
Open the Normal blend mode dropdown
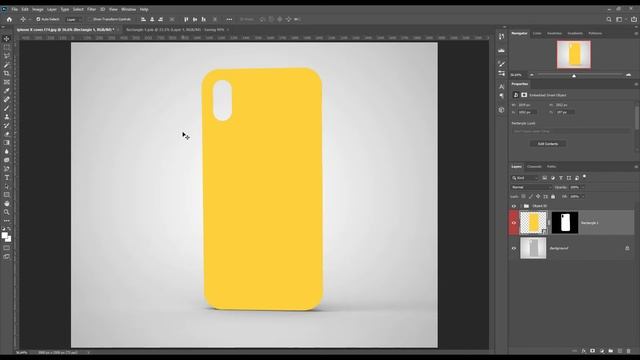tap(531, 187)
